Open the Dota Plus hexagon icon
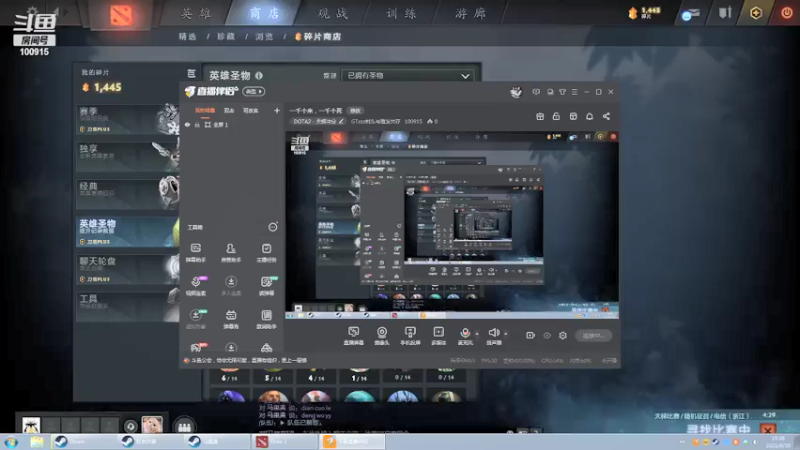Viewport: 800px width, 450px height. click(x=756, y=13)
